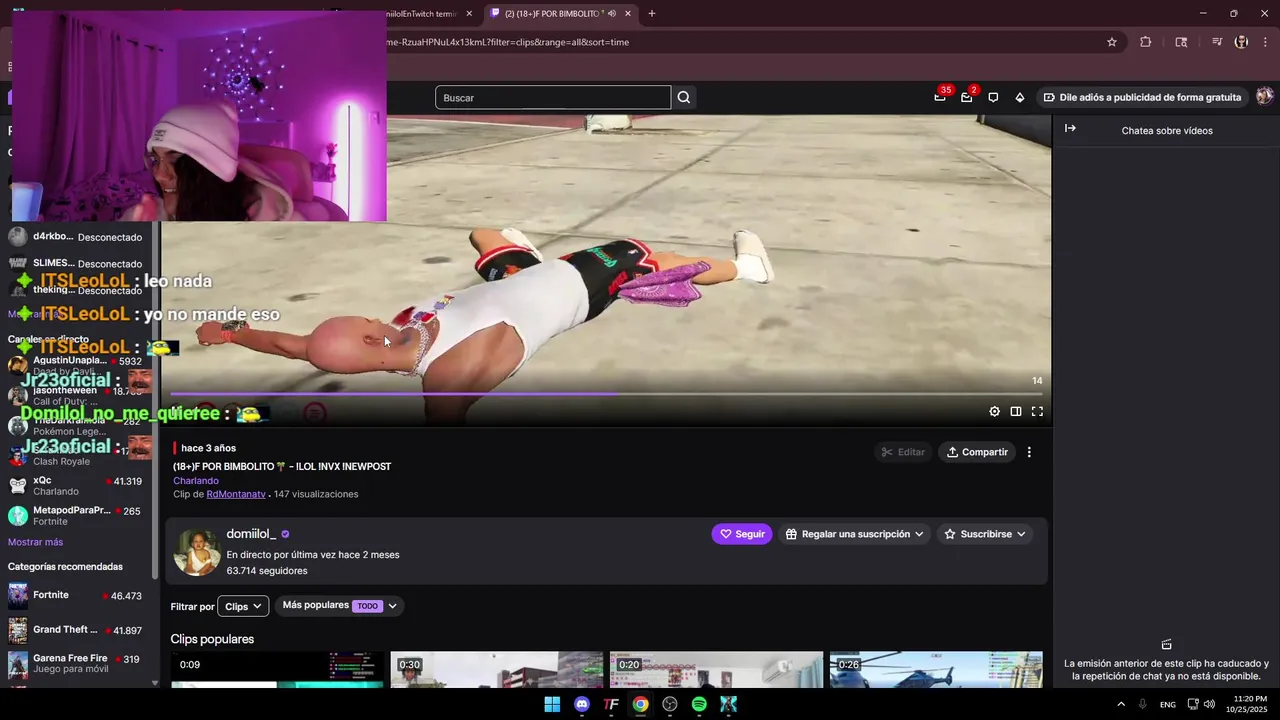Mute the tab audio speaker icon
Image resolution: width=1280 pixels, height=720 pixels.
point(611,13)
